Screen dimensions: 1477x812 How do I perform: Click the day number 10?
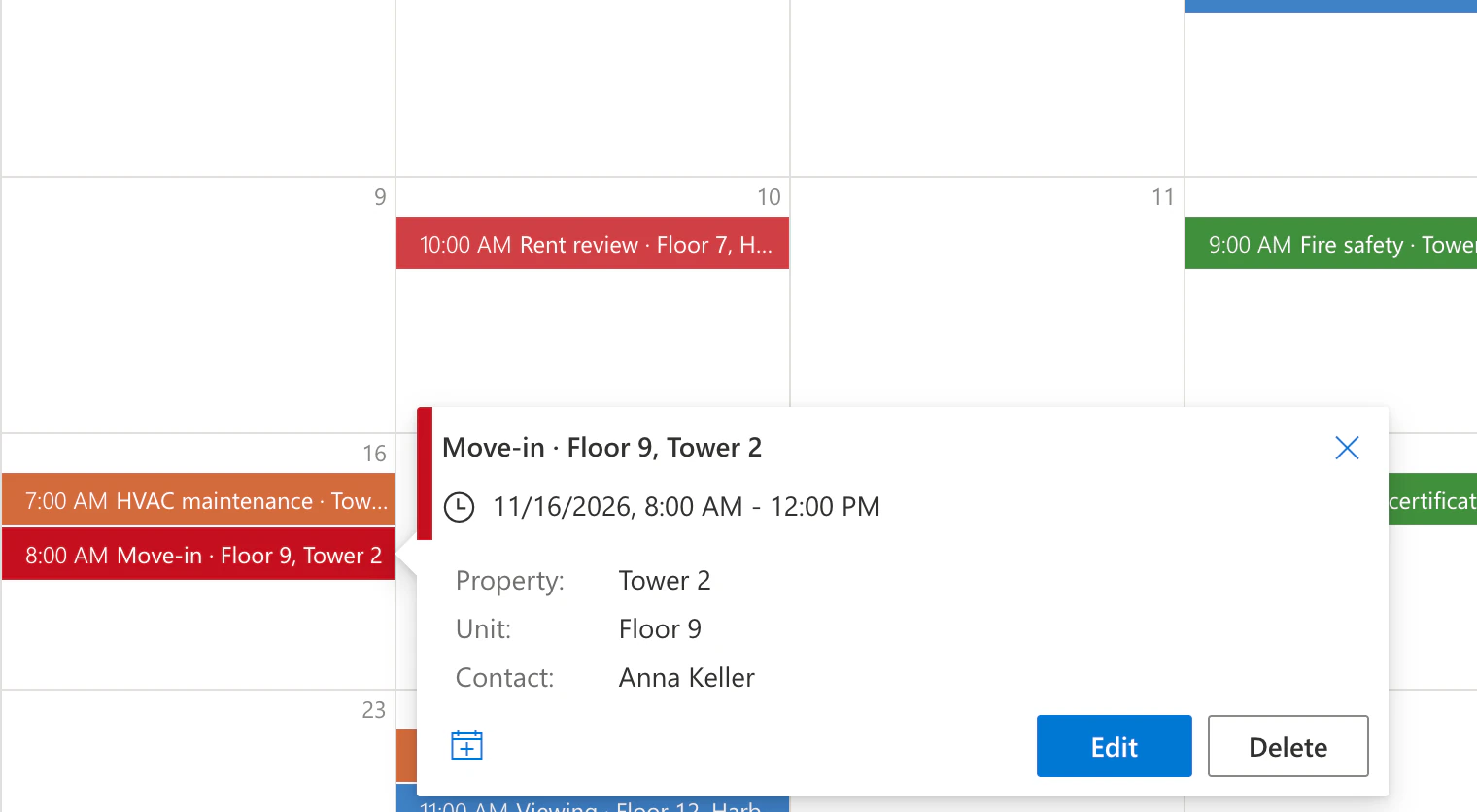769,197
